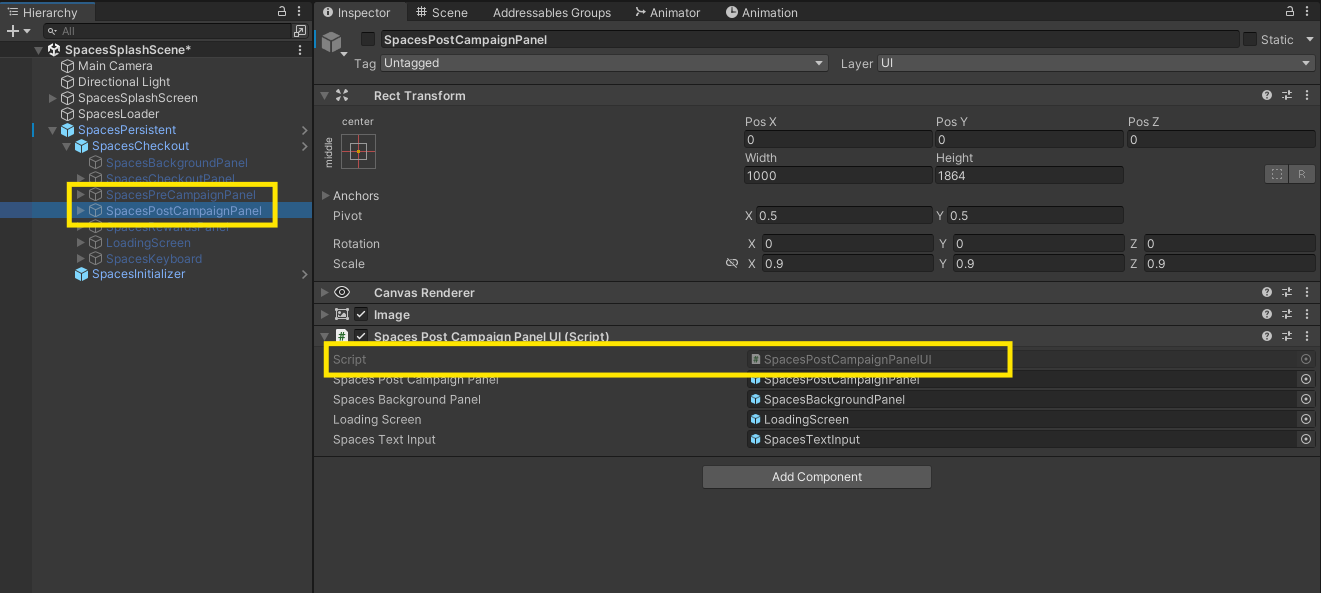Image resolution: width=1321 pixels, height=593 pixels.
Task: Expand SpacesPreCampaignPanel in the Hierarchy
Action: pyautogui.click(x=81, y=195)
